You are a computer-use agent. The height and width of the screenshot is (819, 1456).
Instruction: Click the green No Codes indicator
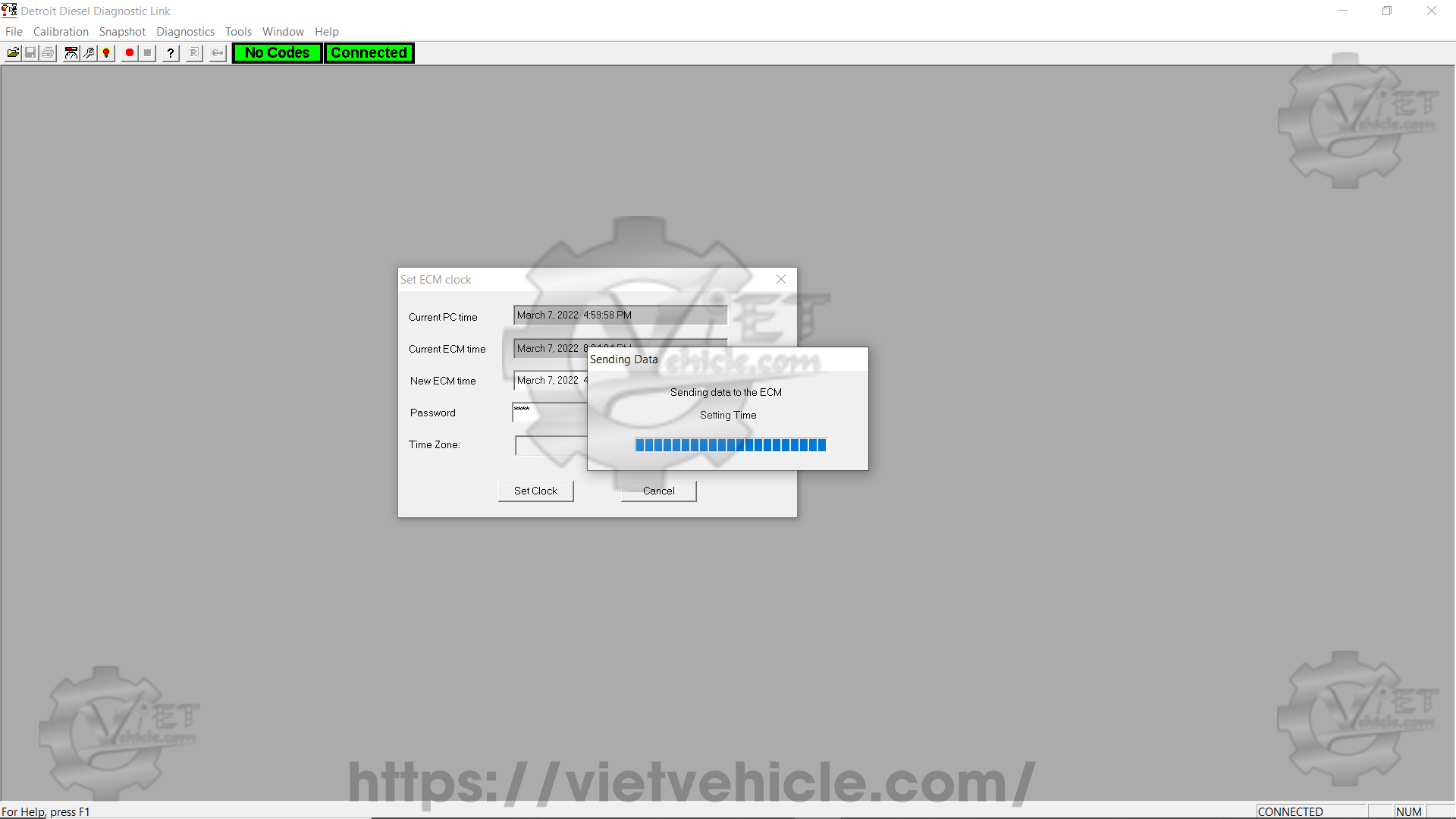277,53
